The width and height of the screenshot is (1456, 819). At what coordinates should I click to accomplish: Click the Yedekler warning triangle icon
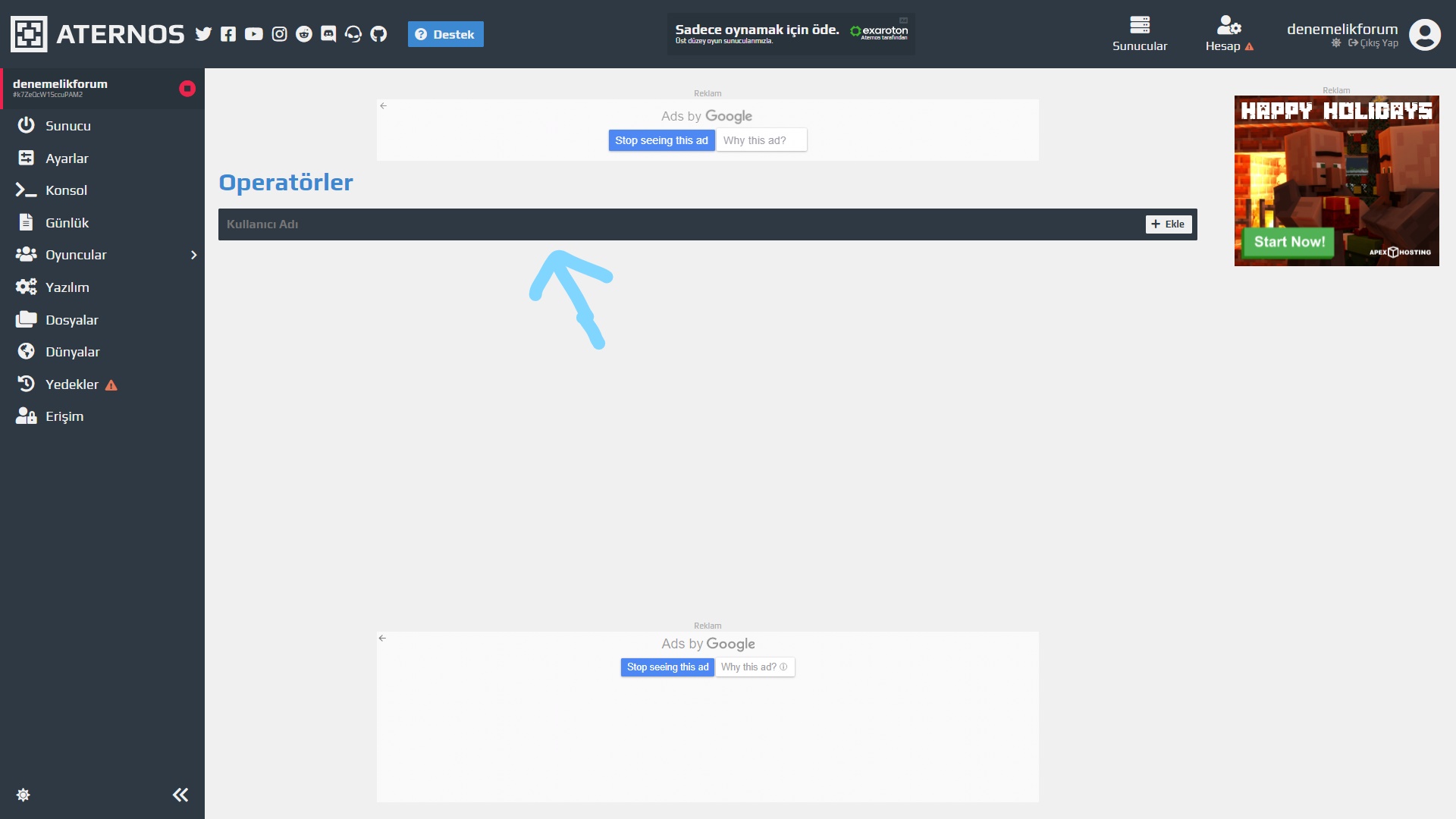(x=111, y=385)
